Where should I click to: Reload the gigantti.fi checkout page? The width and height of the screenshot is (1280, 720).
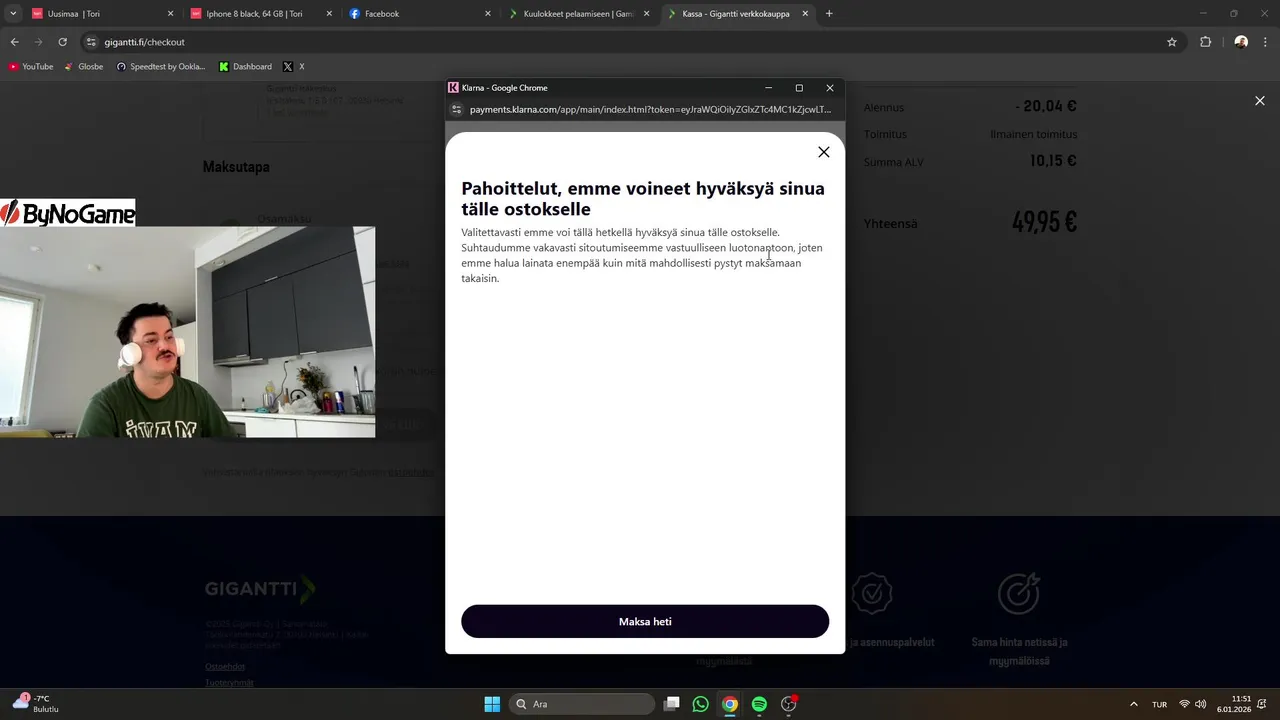(62, 42)
